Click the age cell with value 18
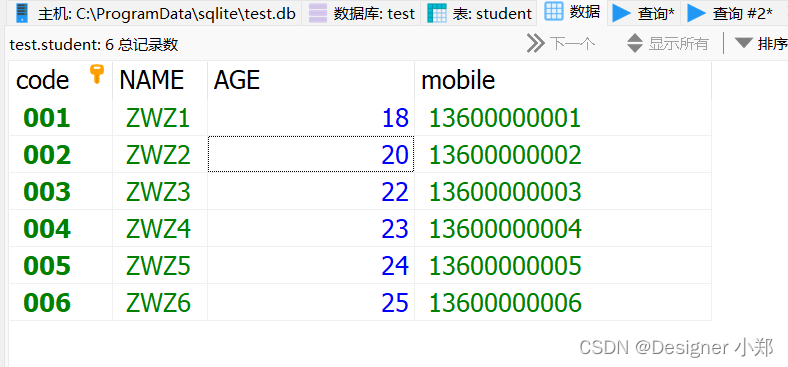 click(x=311, y=118)
